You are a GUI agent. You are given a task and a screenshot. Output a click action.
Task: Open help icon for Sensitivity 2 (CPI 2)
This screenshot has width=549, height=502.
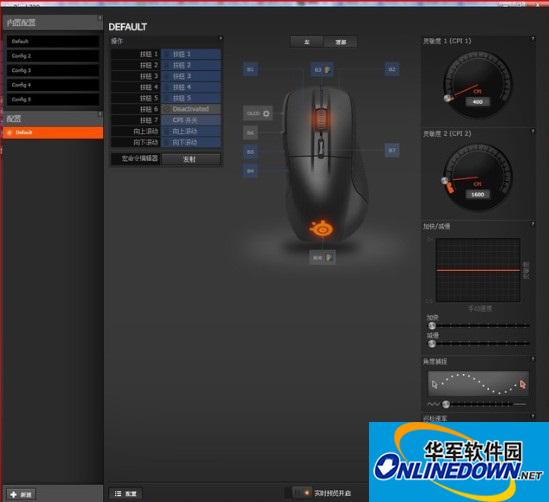533,131
